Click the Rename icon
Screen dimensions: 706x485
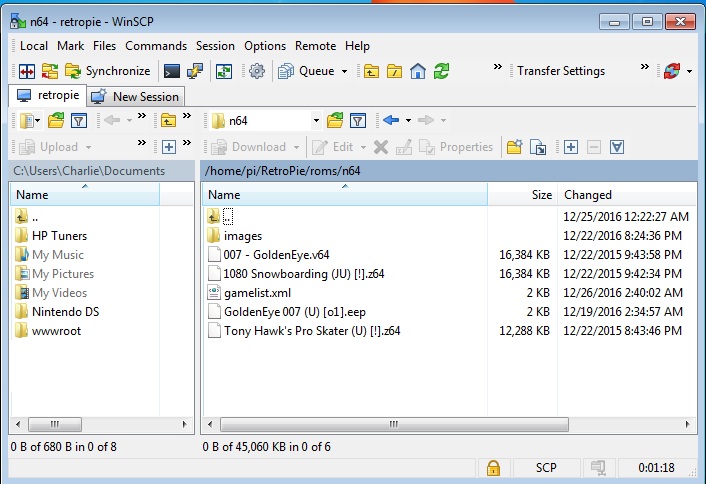tap(404, 147)
